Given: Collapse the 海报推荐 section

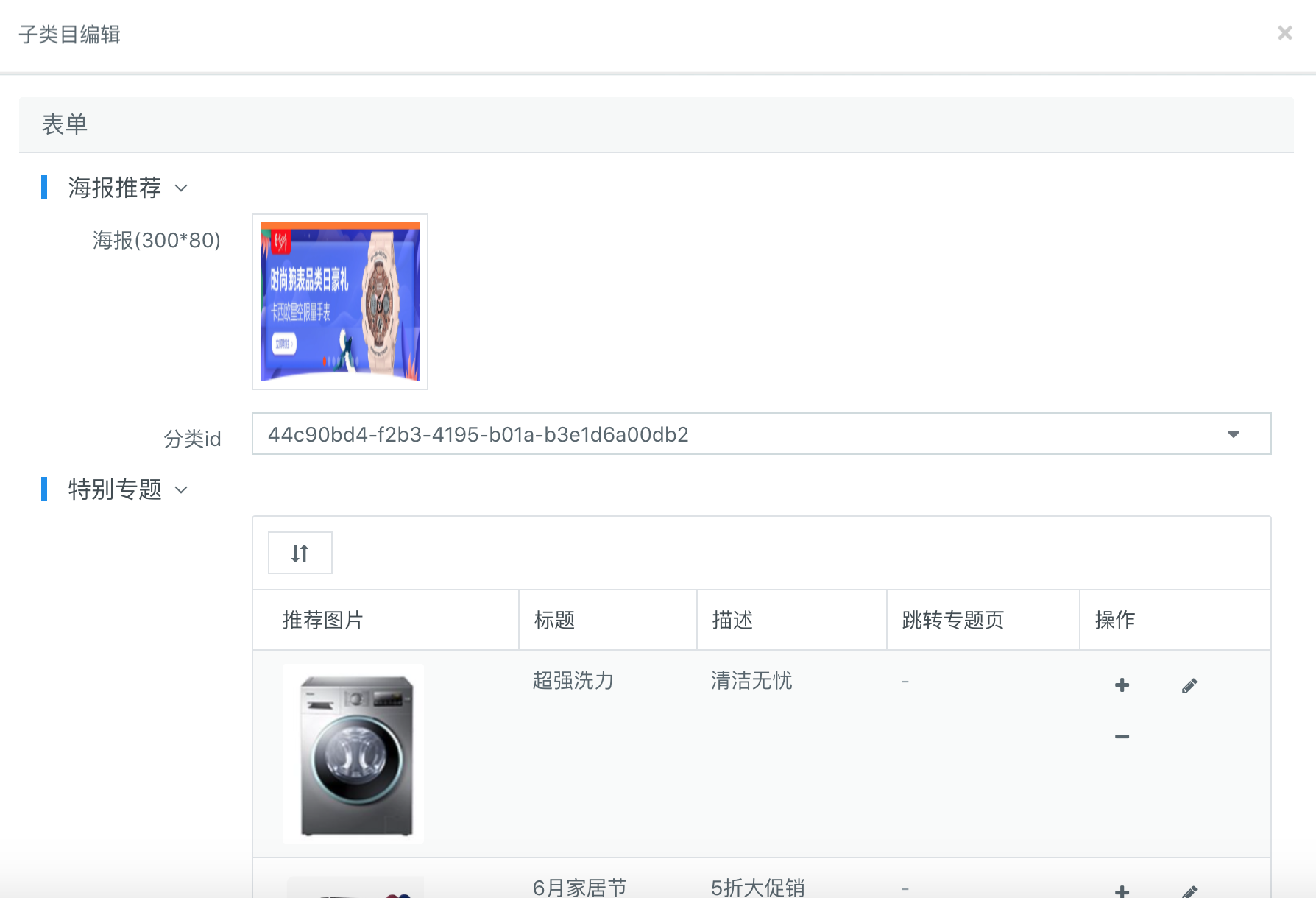Looking at the screenshot, I should pos(181,188).
